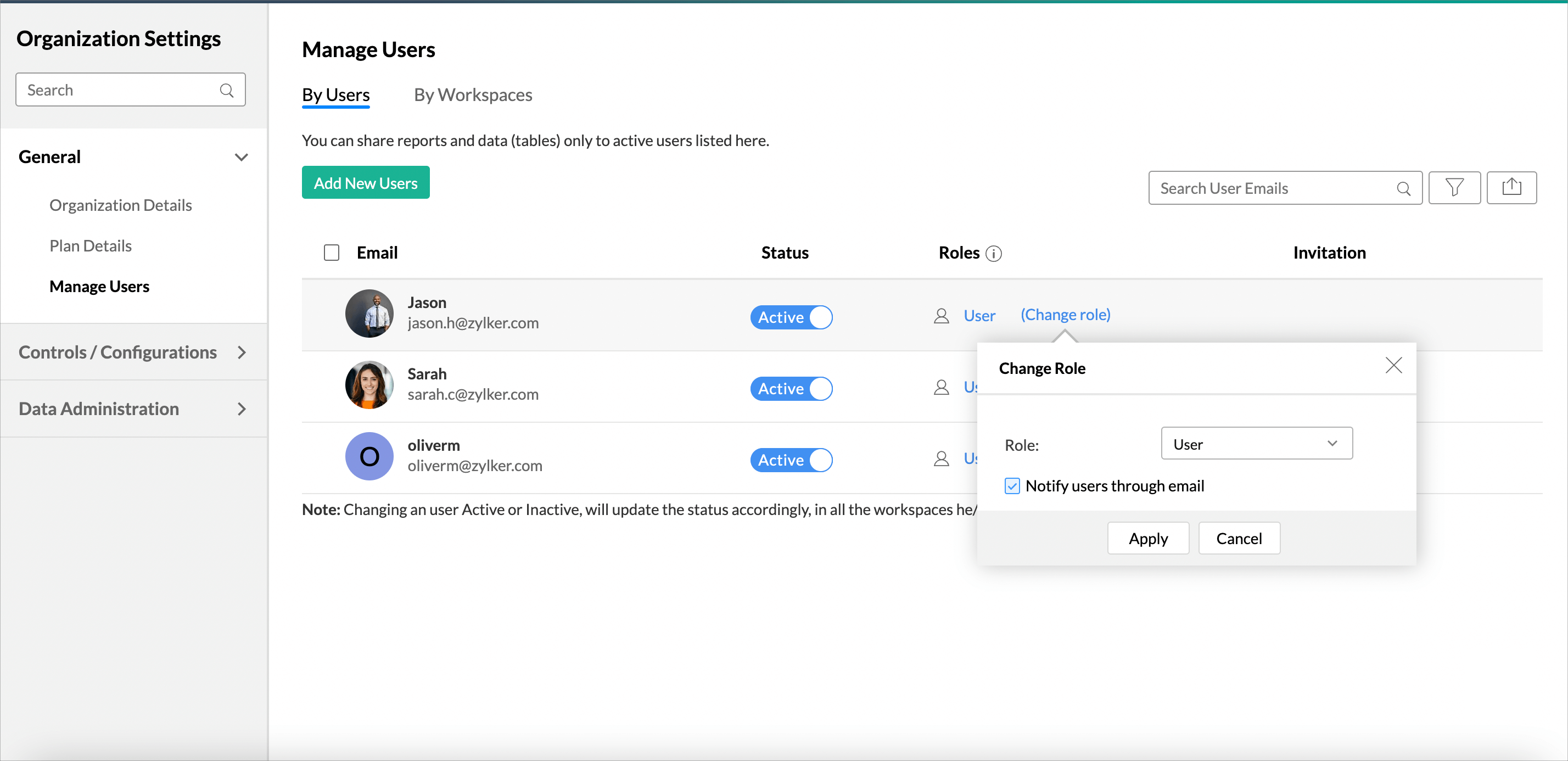Expand Controls / Configurations section
1568x761 pixels.
tap(241, 352)
